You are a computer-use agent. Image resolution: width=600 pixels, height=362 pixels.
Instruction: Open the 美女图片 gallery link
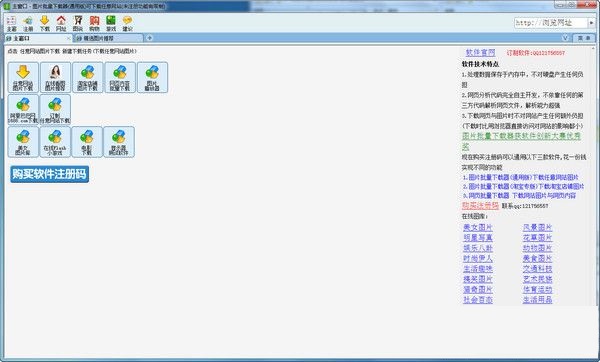(x=478, y=227)
